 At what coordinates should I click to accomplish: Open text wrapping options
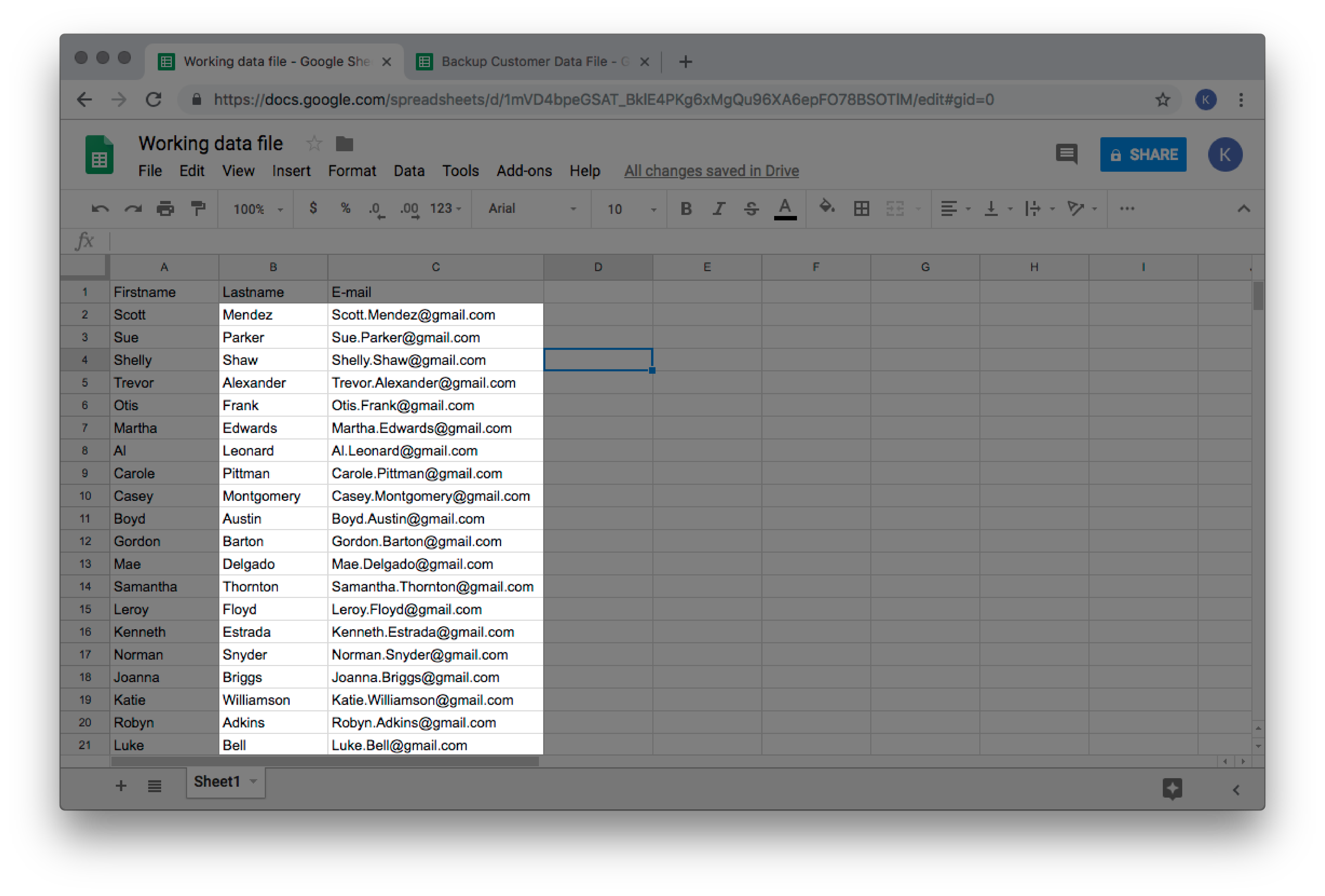point(1039,209)
